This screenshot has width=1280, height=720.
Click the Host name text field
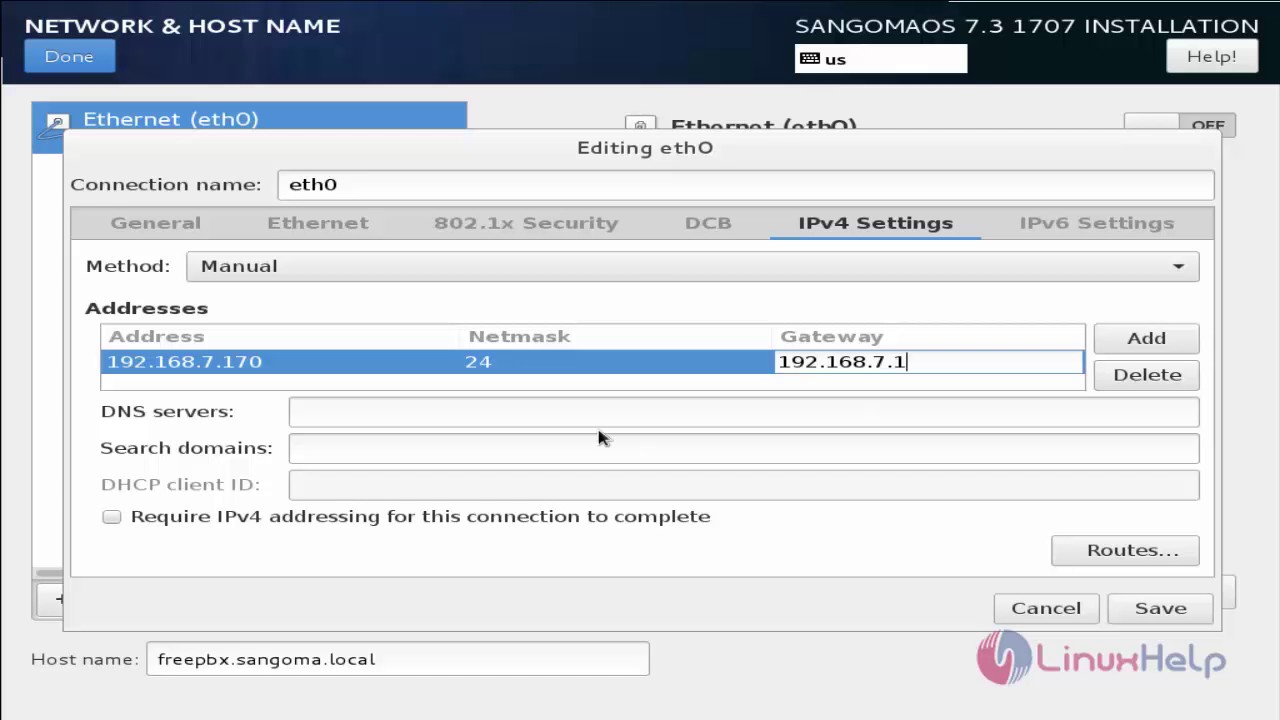[397, 659]
